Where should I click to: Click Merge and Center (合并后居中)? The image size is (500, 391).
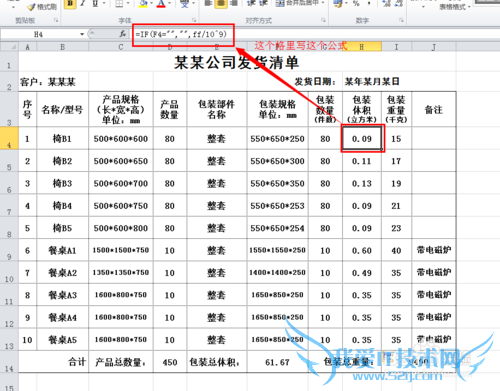[298, 3]
